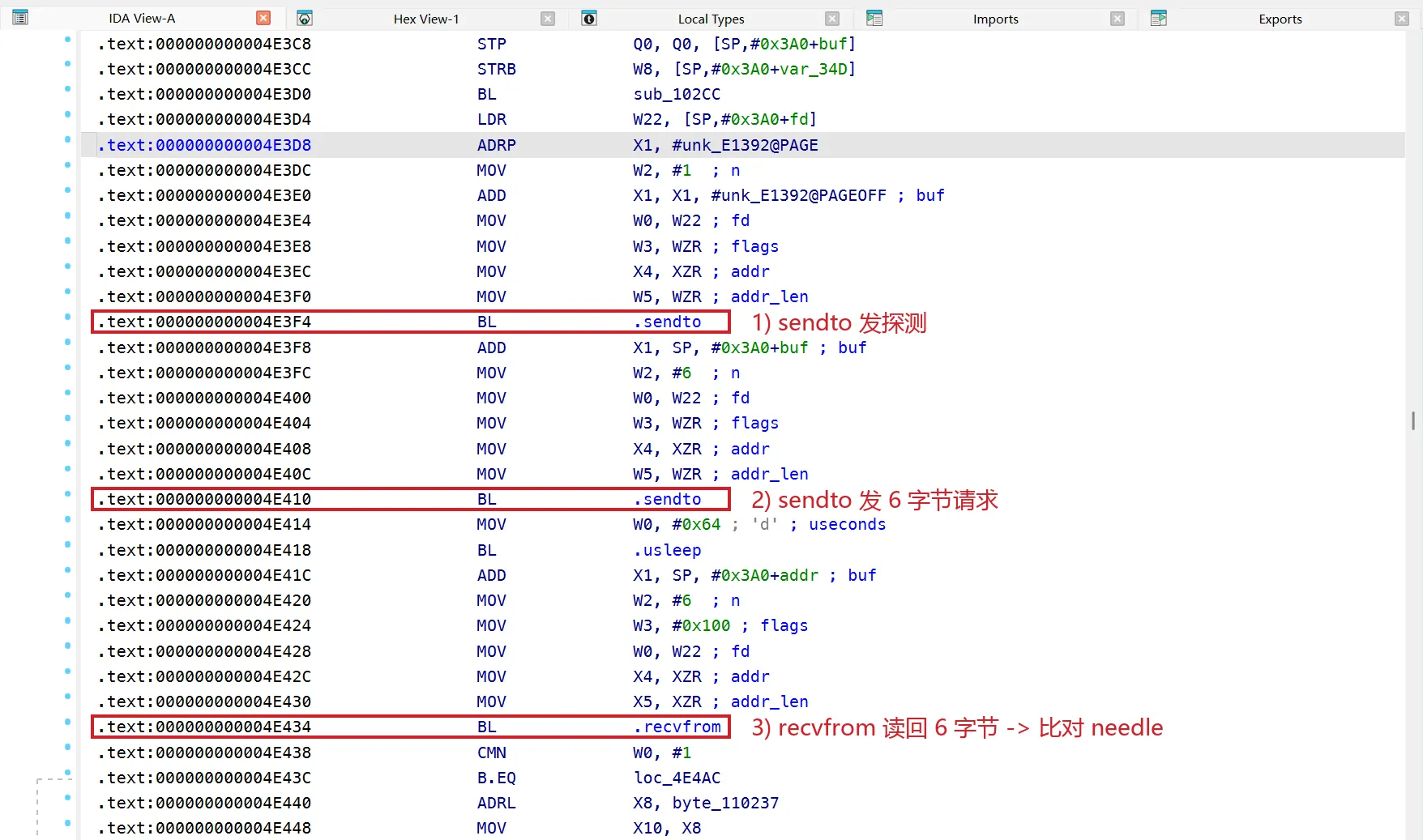The image size is (1423, 840).
Task: Select the address .text:000000000004E3D8
Action: coord(204,145)
